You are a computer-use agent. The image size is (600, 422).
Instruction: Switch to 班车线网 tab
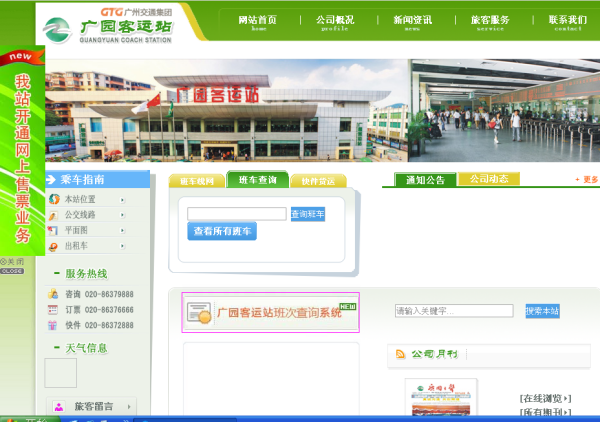pyautogui.click(x=197, y=181)
